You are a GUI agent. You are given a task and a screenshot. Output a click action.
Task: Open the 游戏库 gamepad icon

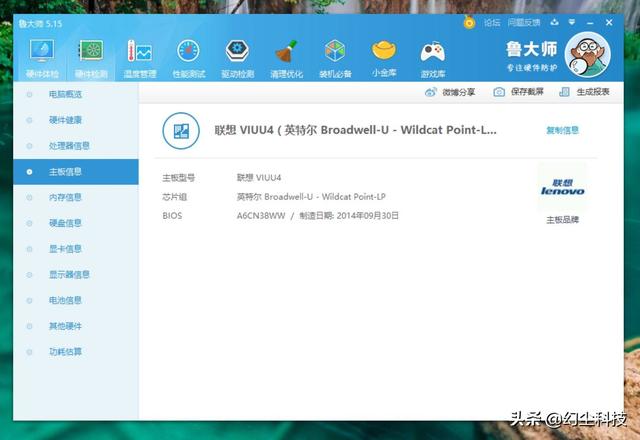tap(433, 58)
